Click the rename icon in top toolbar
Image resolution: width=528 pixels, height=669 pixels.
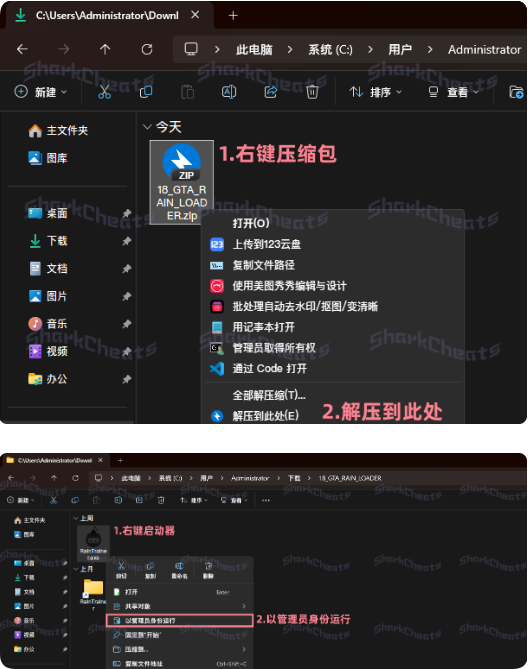tap(229, 92)
